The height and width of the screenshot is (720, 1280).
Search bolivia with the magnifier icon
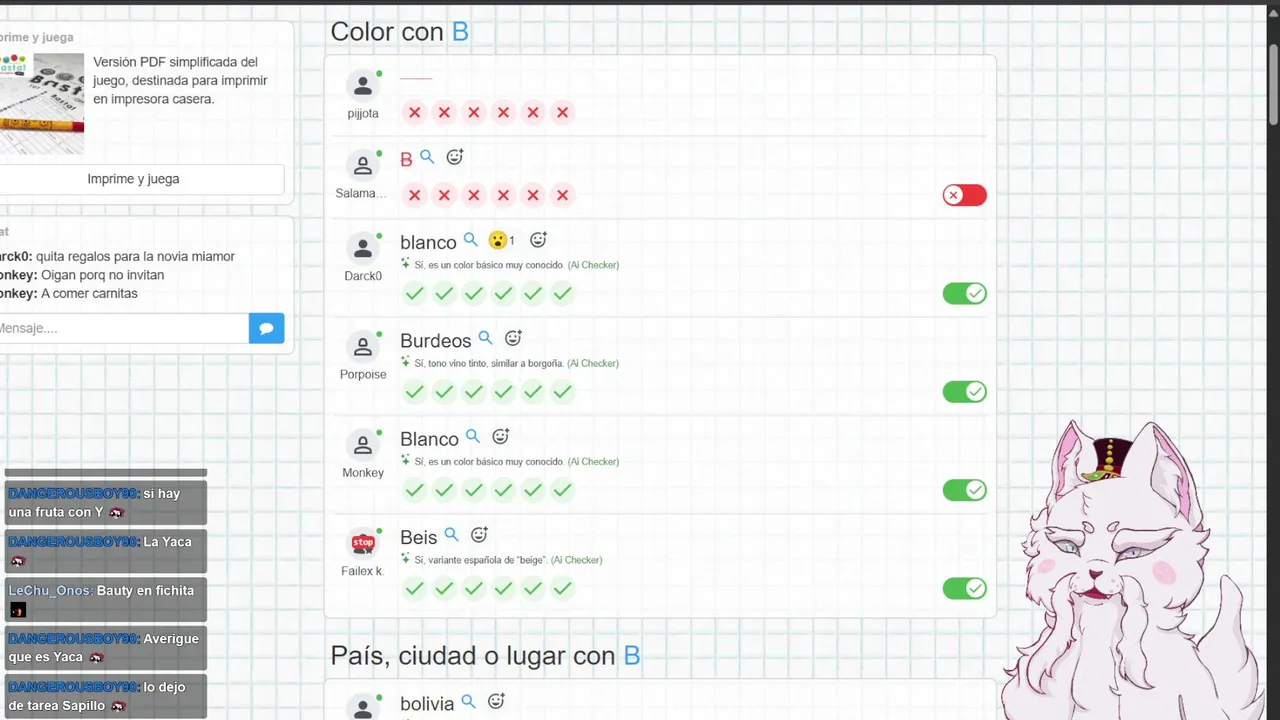pos(468,702)
